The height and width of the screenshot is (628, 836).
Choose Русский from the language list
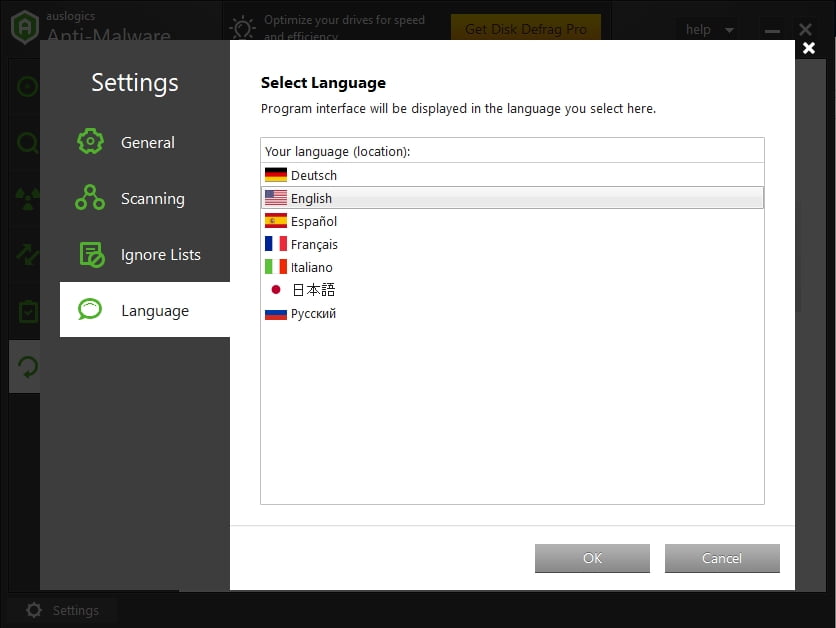[512, 313]
